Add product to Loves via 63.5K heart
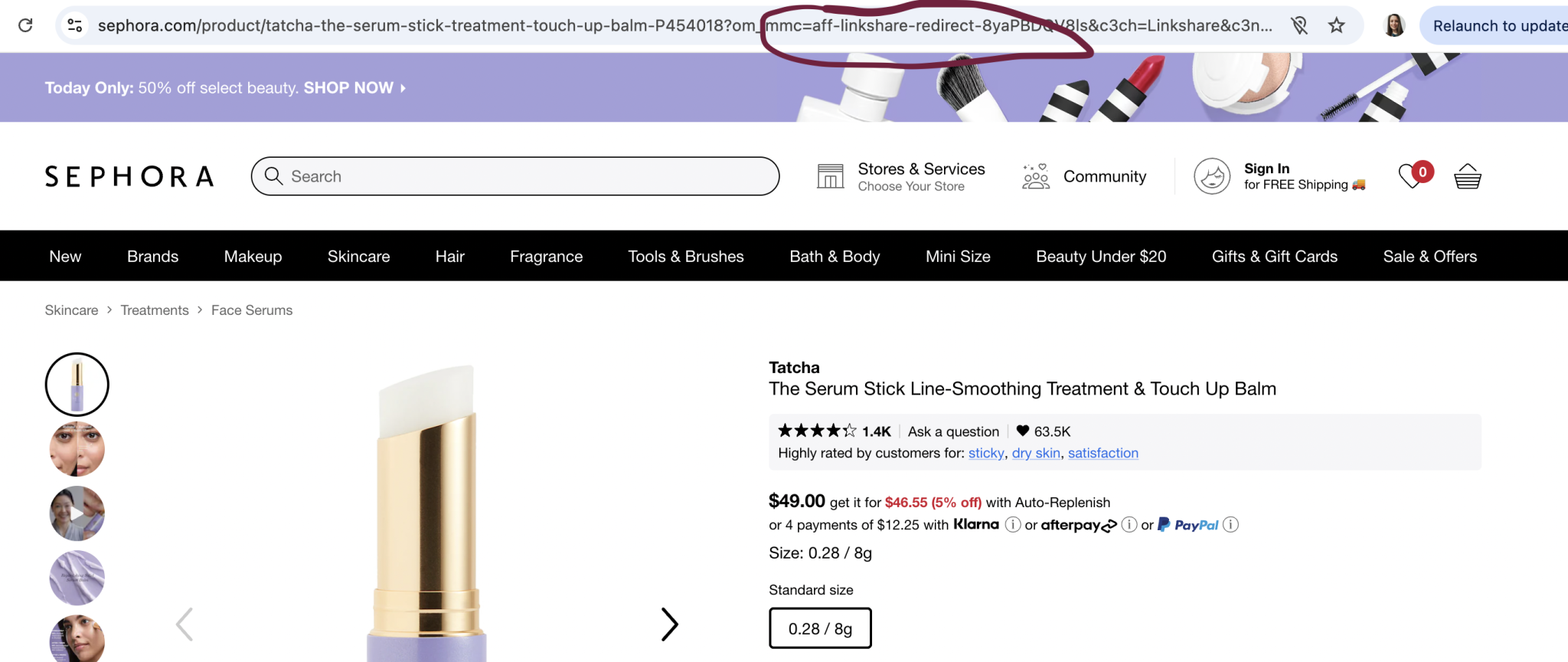 (x=1023, y=431)
